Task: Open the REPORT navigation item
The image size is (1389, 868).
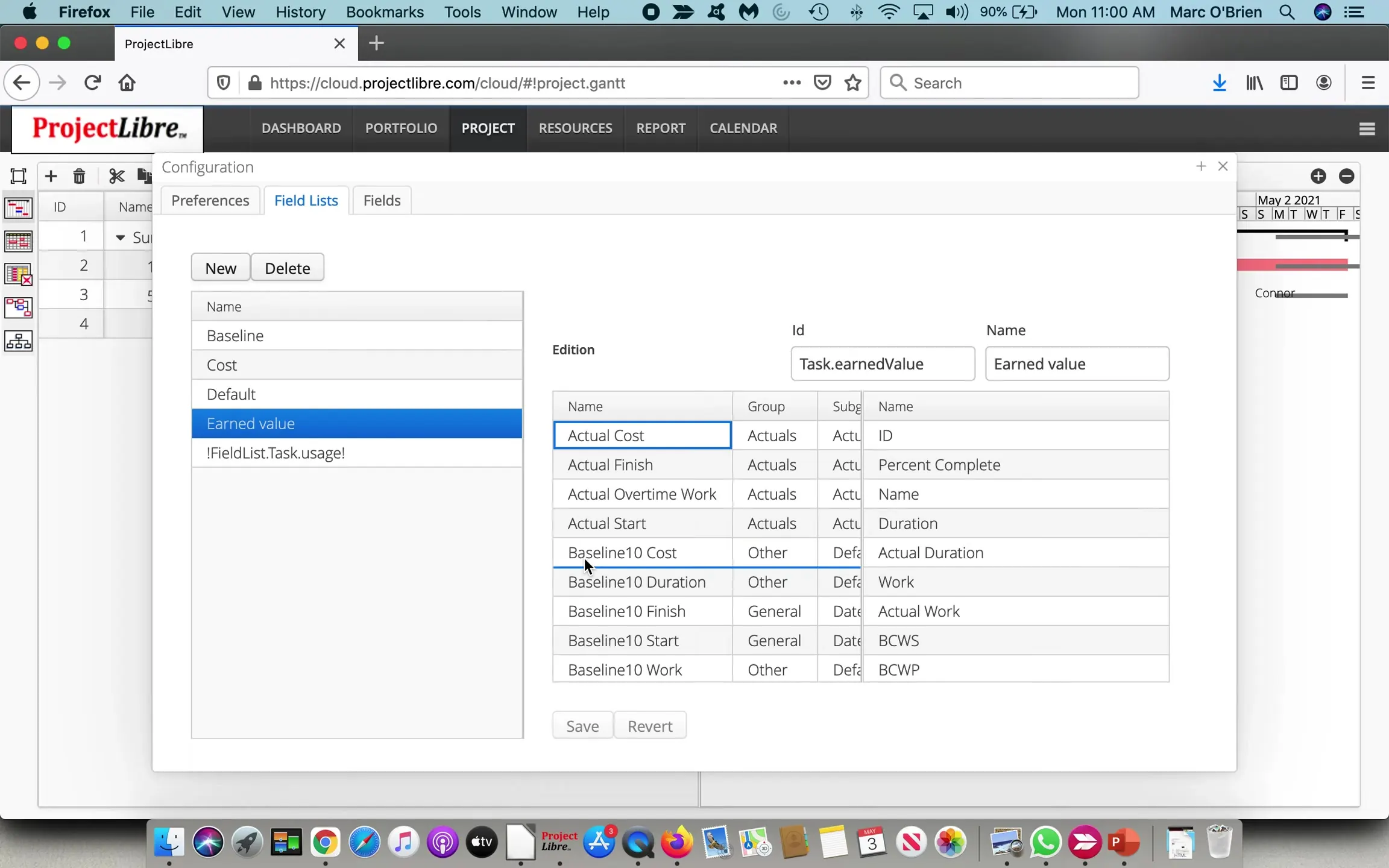Action: [x=661, y=128]
